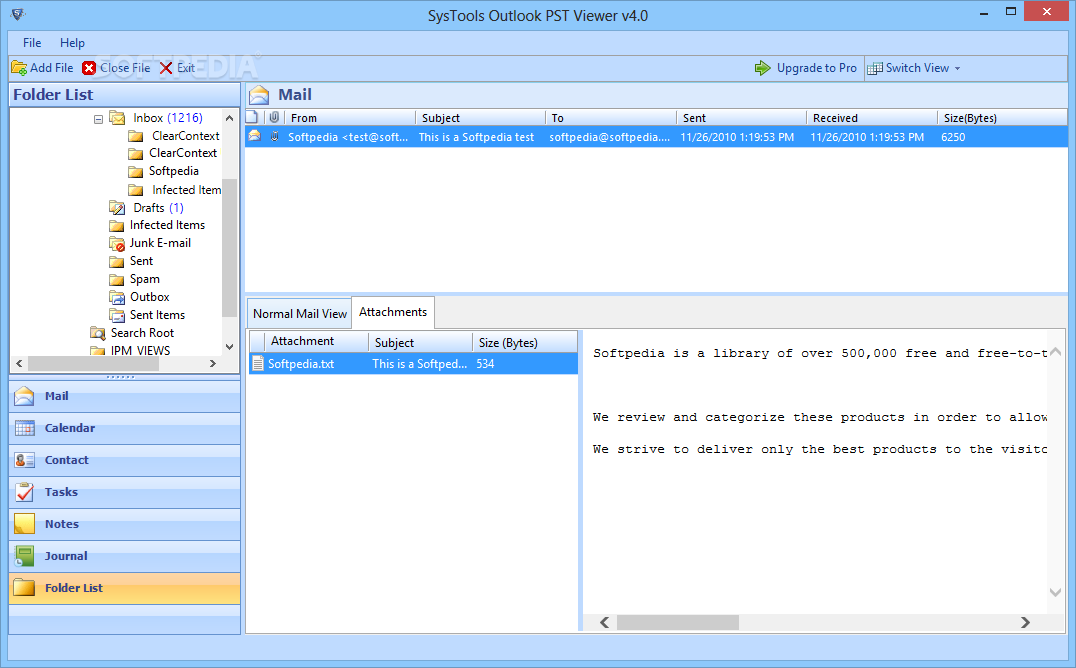Click the Calendar navigation button label
The image size is (1076, 668).
coord(70,428)
